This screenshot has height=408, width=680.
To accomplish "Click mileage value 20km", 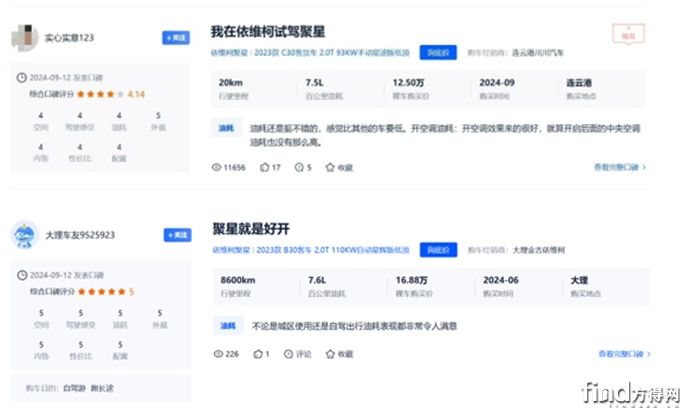I will pos(231,83).
